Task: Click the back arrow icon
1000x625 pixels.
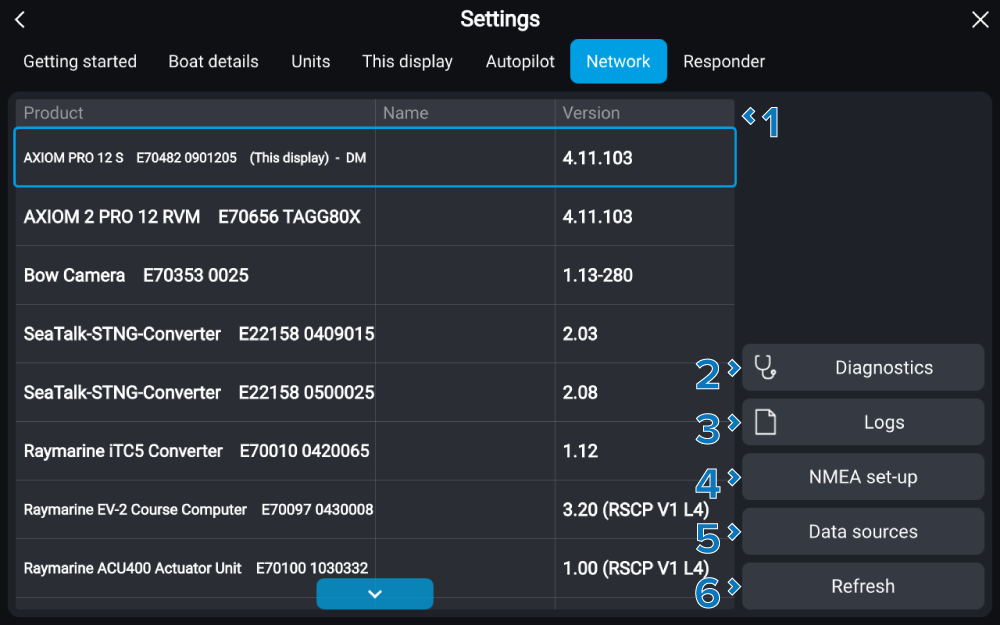Action: tap(20, 20)
